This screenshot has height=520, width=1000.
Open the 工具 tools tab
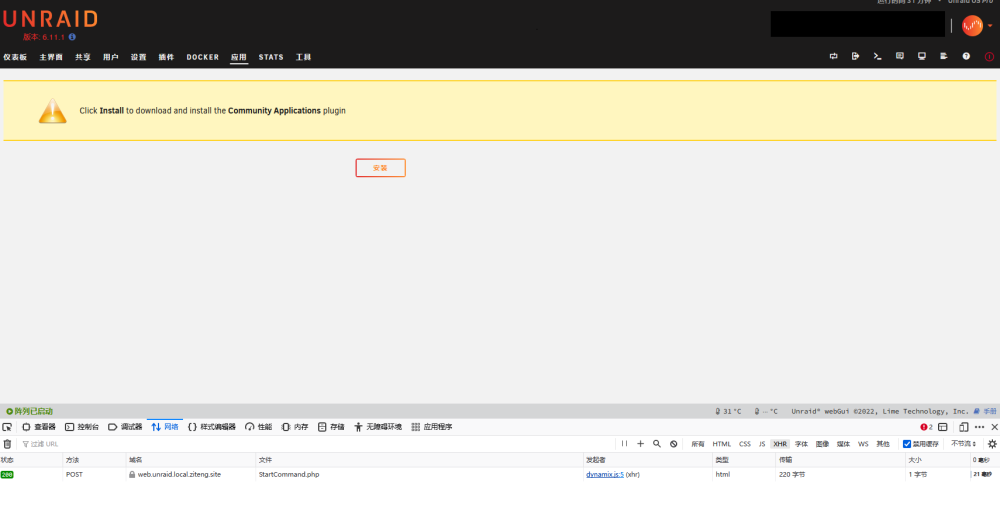304,57
